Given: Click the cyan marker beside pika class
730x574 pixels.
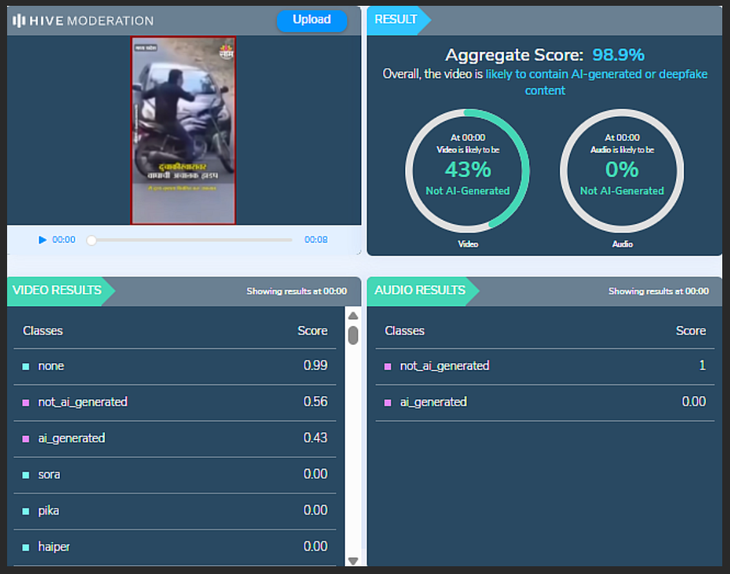Looking at the screenshot, I should click(26, 511).
